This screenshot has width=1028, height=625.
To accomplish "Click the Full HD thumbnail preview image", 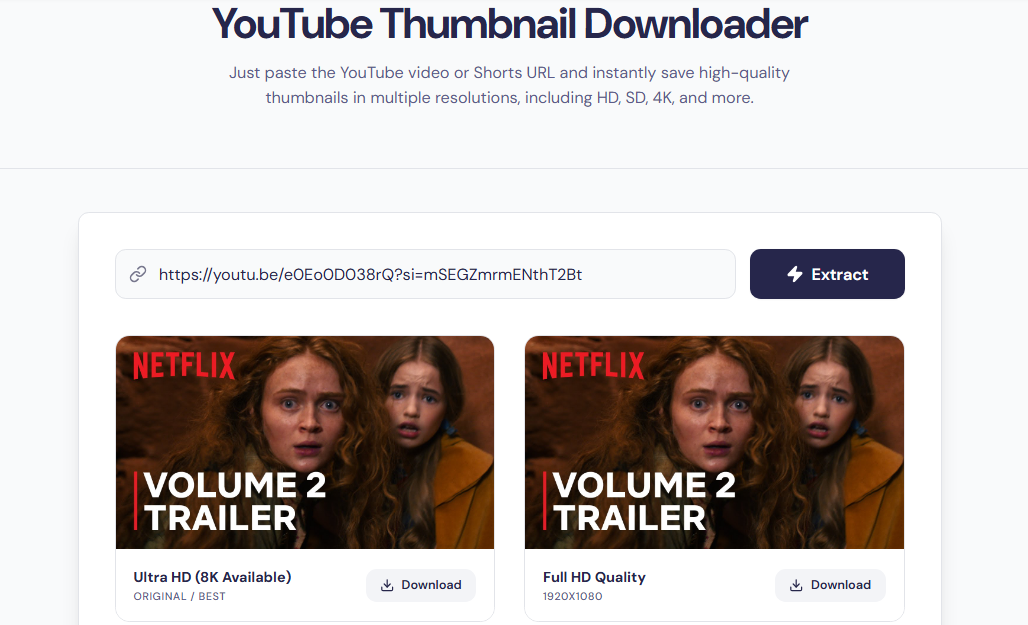I will 714,442.
